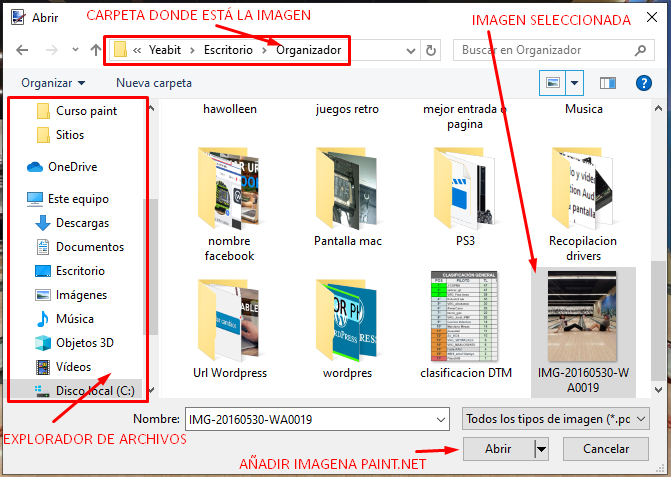The image size is (671, 477).
Task: Click the refresh icon in address bar
Action: (431, 50)
